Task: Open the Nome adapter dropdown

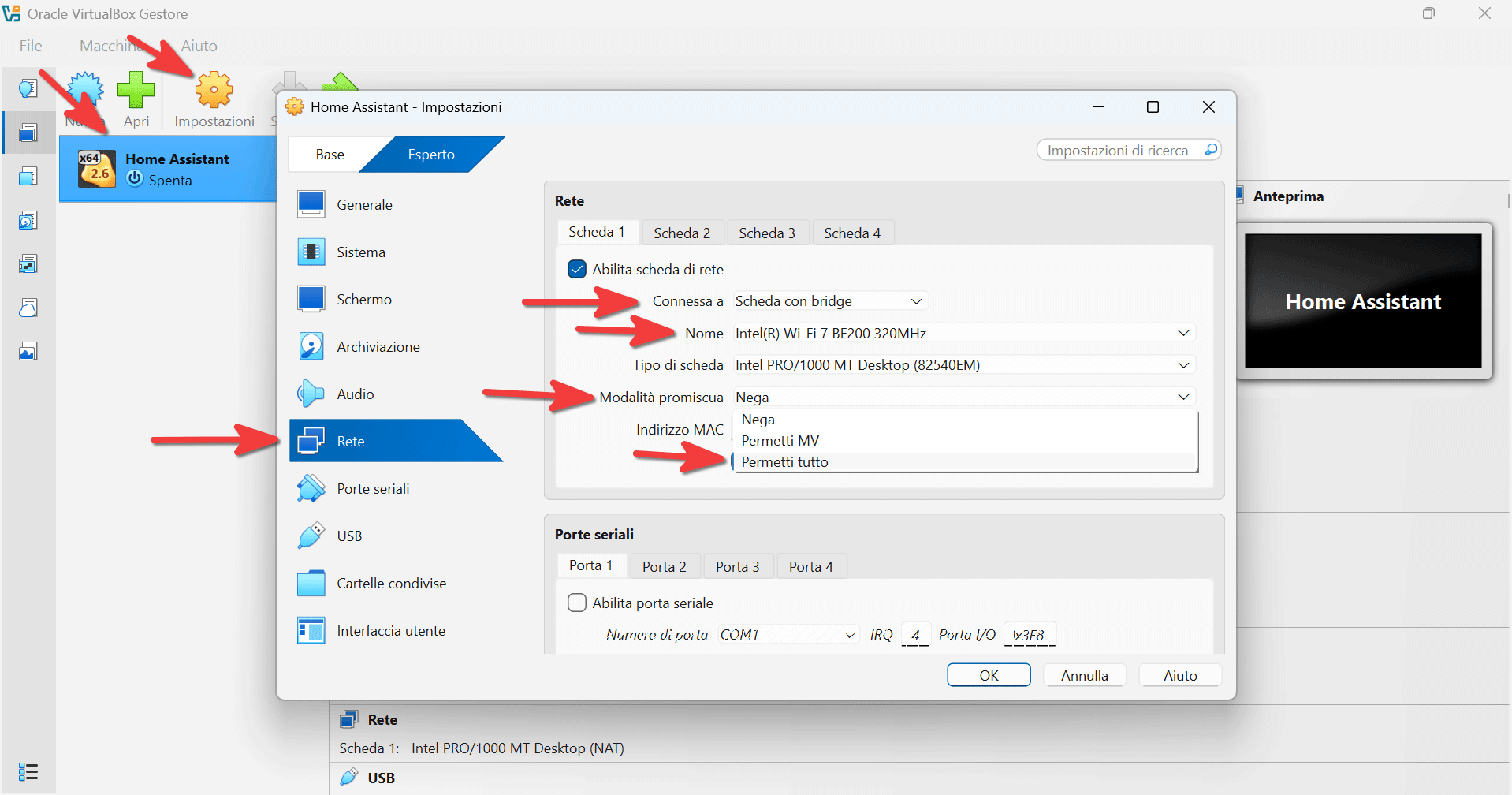Action: [963, 333]
